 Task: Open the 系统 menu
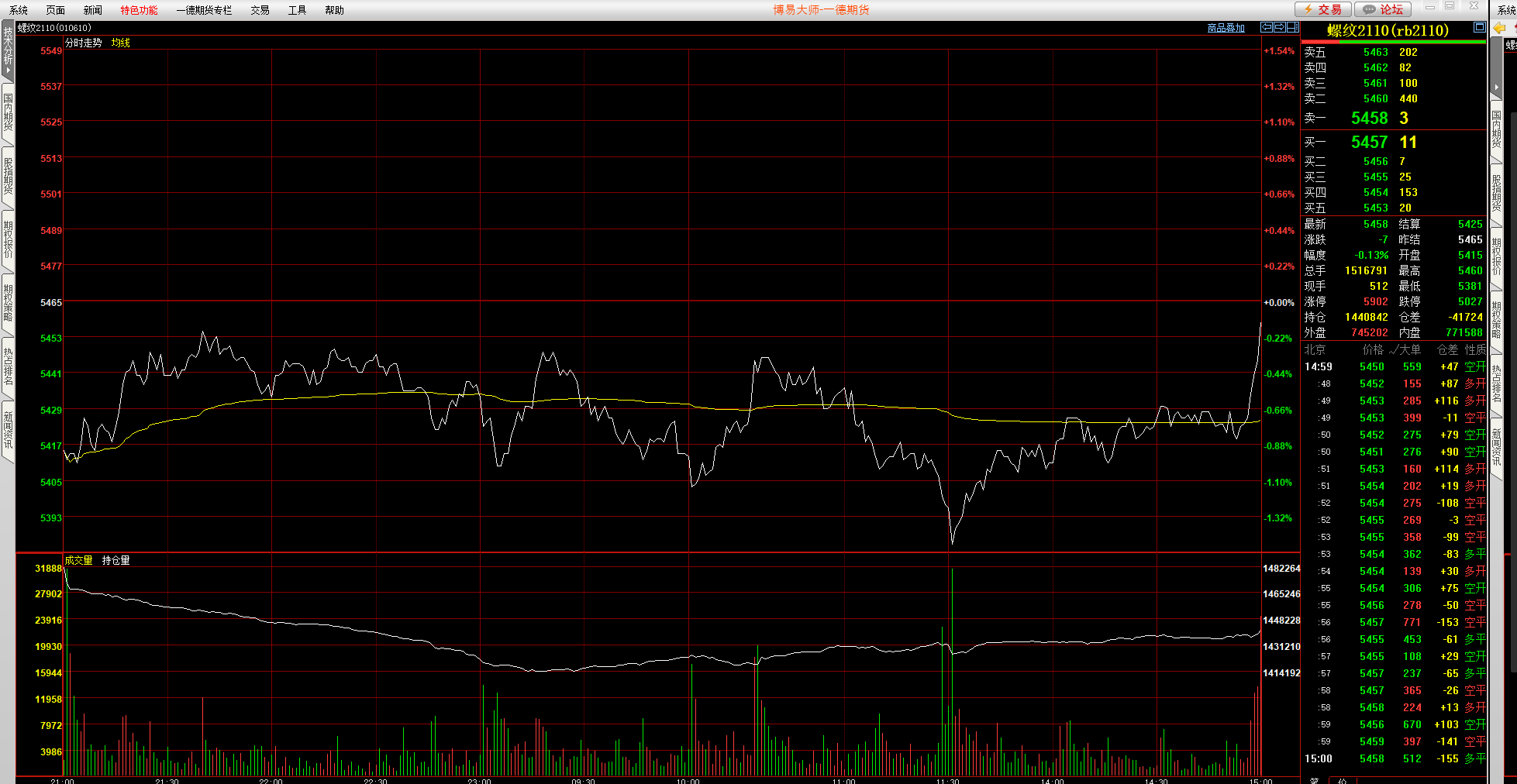click(x=19, y=10)
